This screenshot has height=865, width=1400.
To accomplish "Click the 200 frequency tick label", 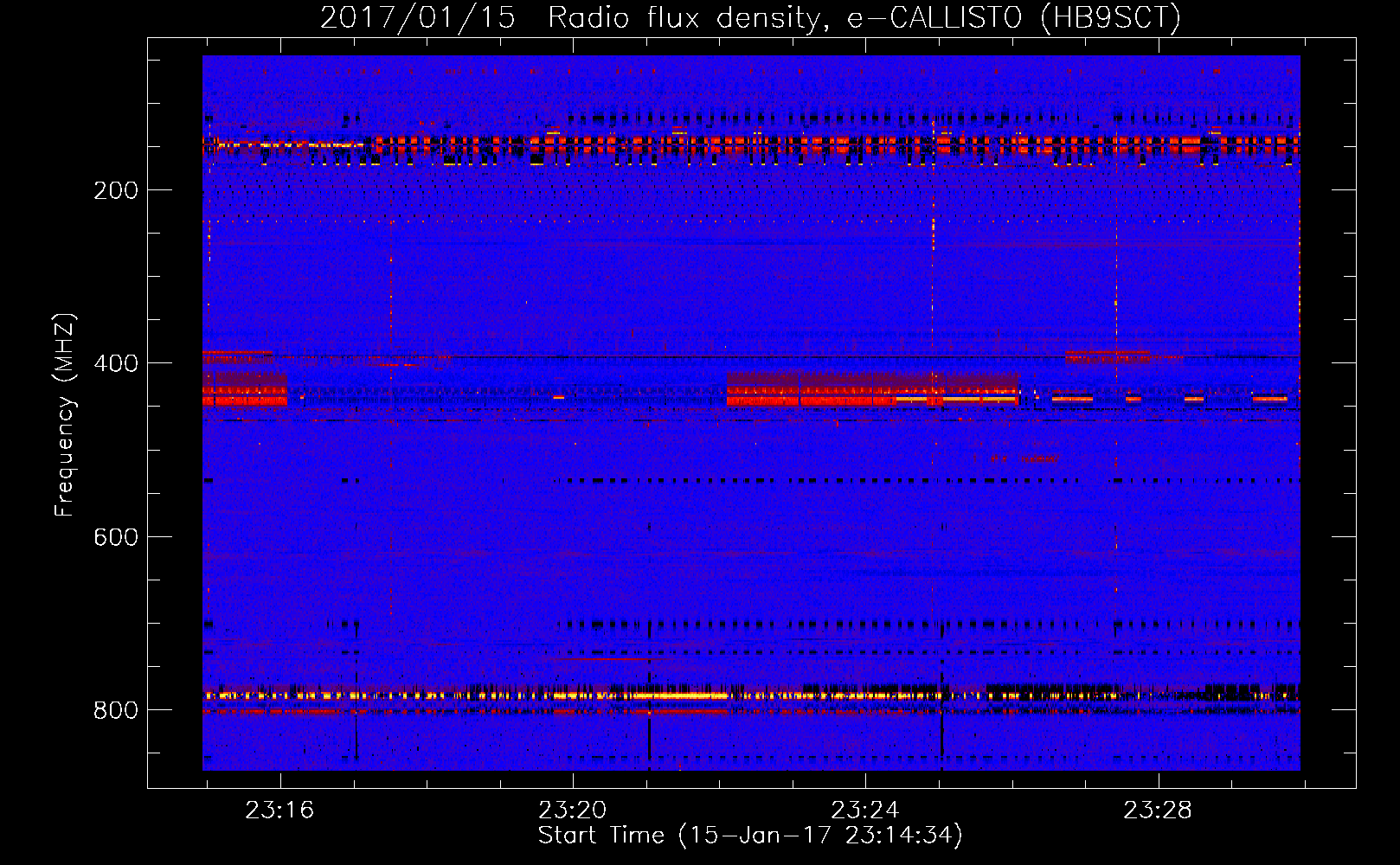I will (x=116, y=190).
